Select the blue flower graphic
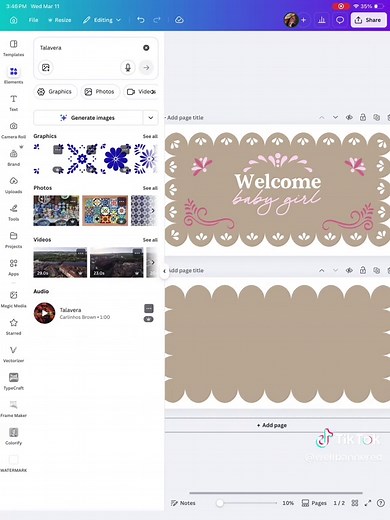Image resolution: width=390 pixels, height=520 pixels. pos(116,159)
